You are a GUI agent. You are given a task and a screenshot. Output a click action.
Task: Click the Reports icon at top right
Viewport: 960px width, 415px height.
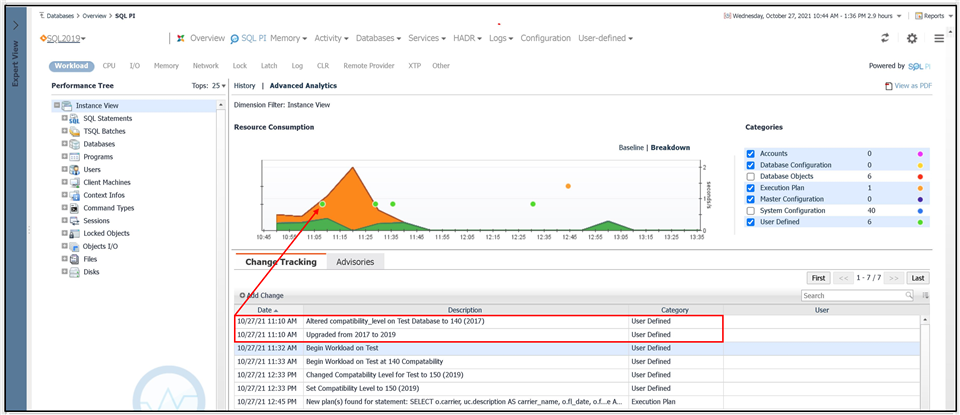[918, 16]
